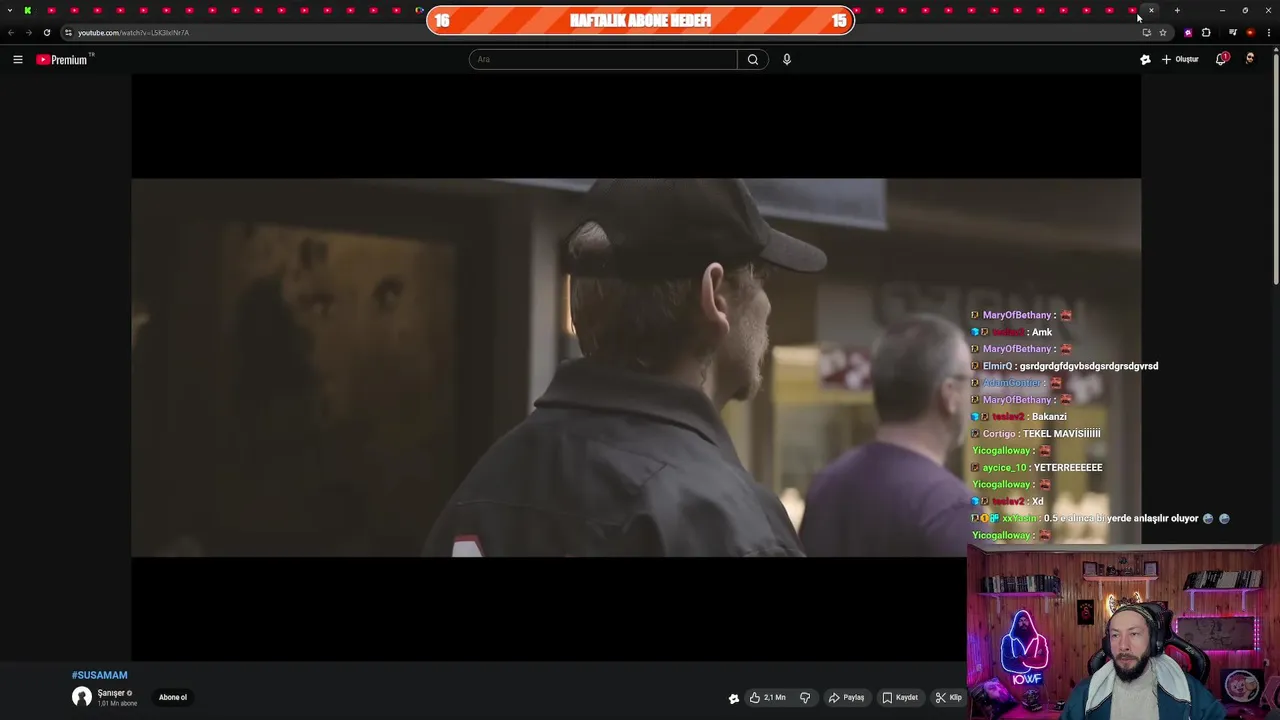1280x720 pixels.
Task: Go to YouTube Premium home logo
Action: (x=62, y=59)
